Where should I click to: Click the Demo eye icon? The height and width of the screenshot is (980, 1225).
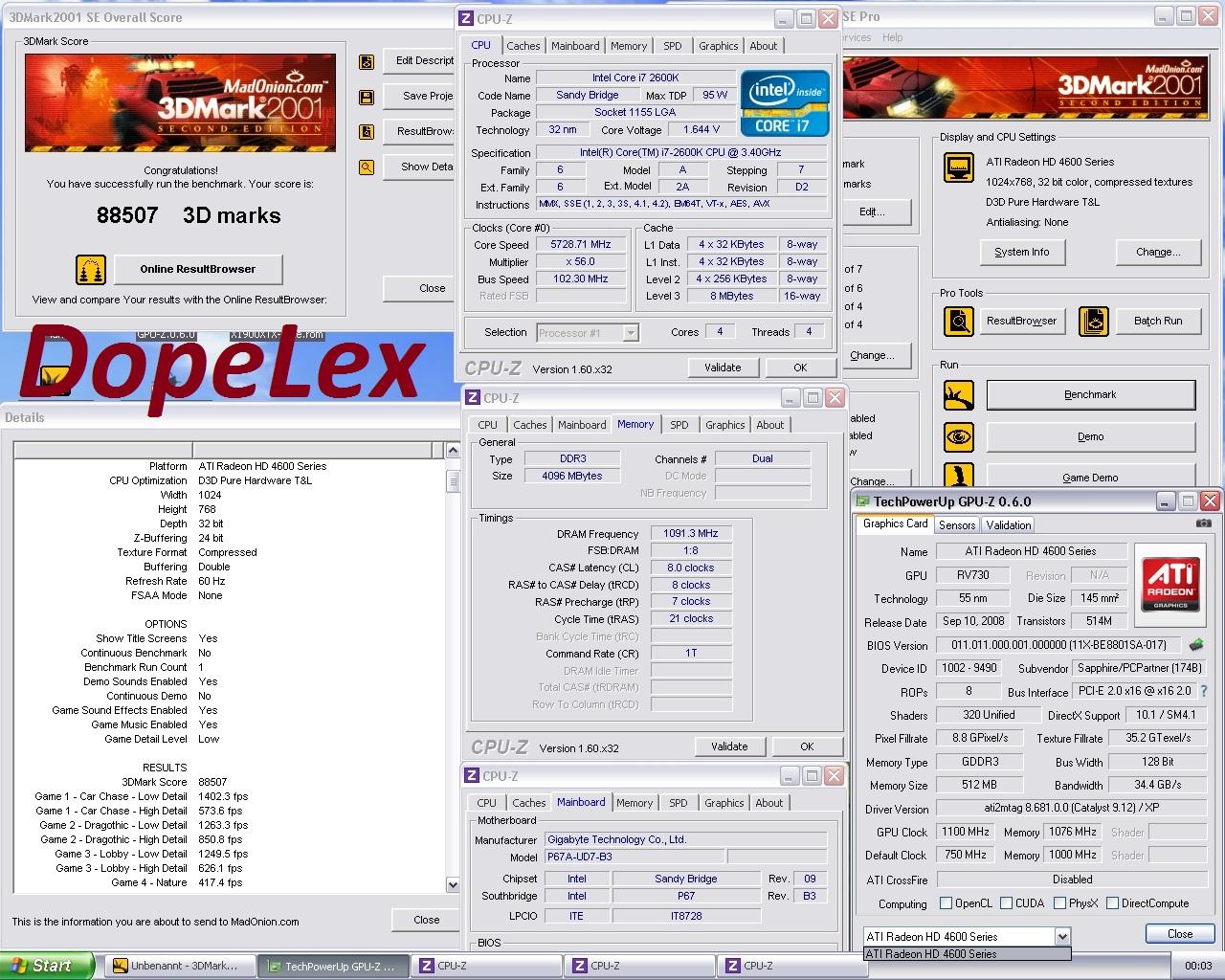(x=959, y=436)
